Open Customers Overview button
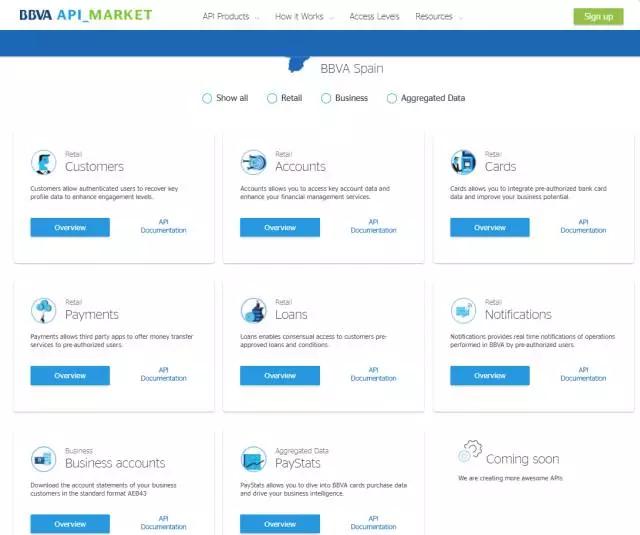640x535 pixels. [x=70, y=227]
